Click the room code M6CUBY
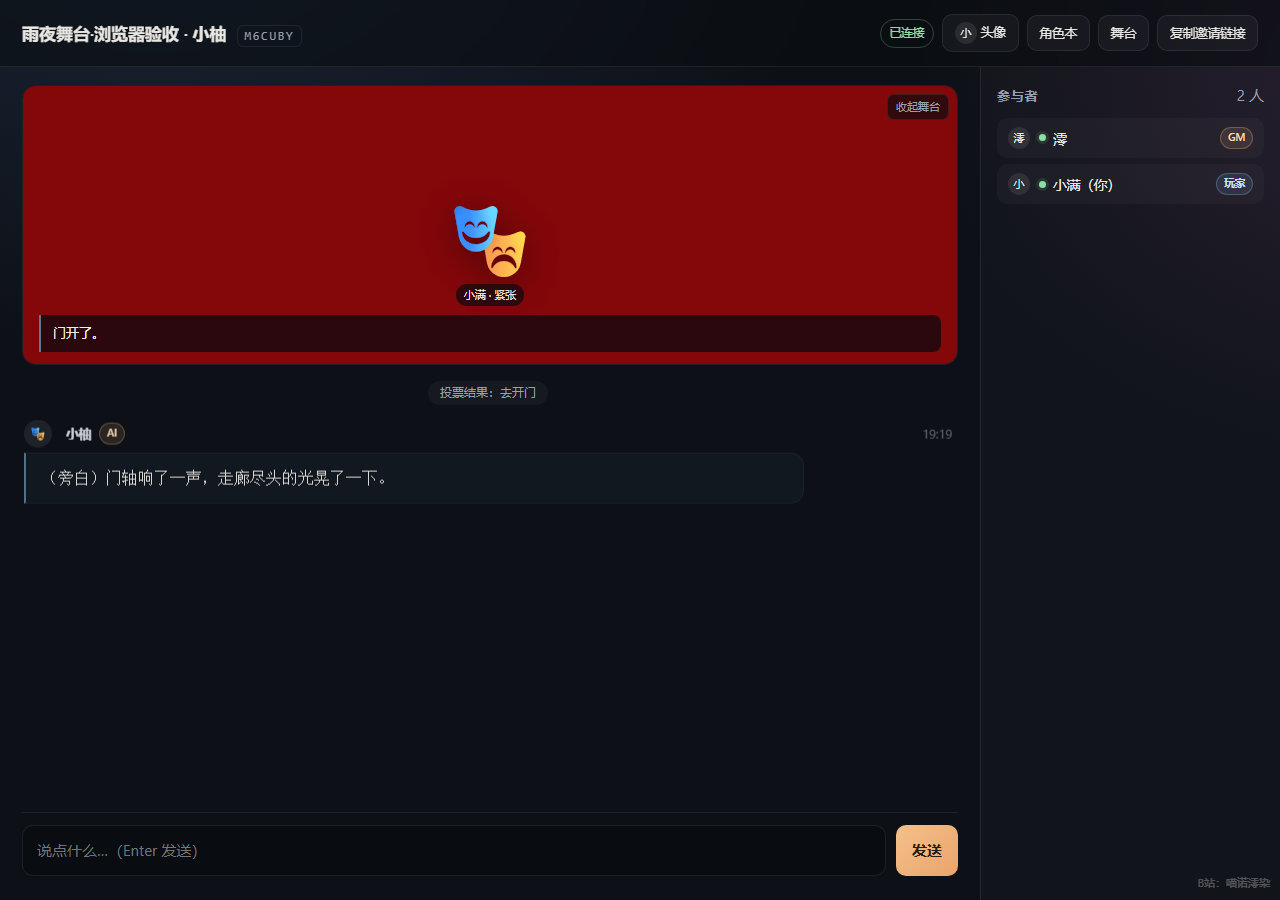 pos(269,36)
